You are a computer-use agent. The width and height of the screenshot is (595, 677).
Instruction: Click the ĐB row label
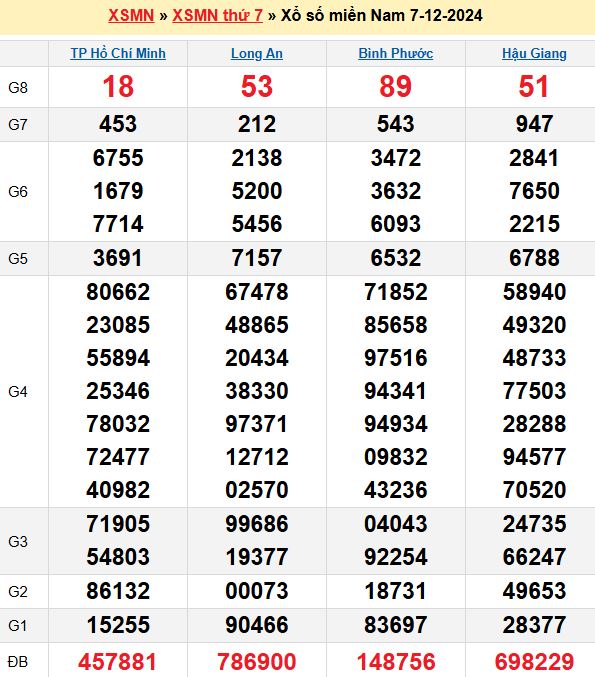click(x=18, y=662)
